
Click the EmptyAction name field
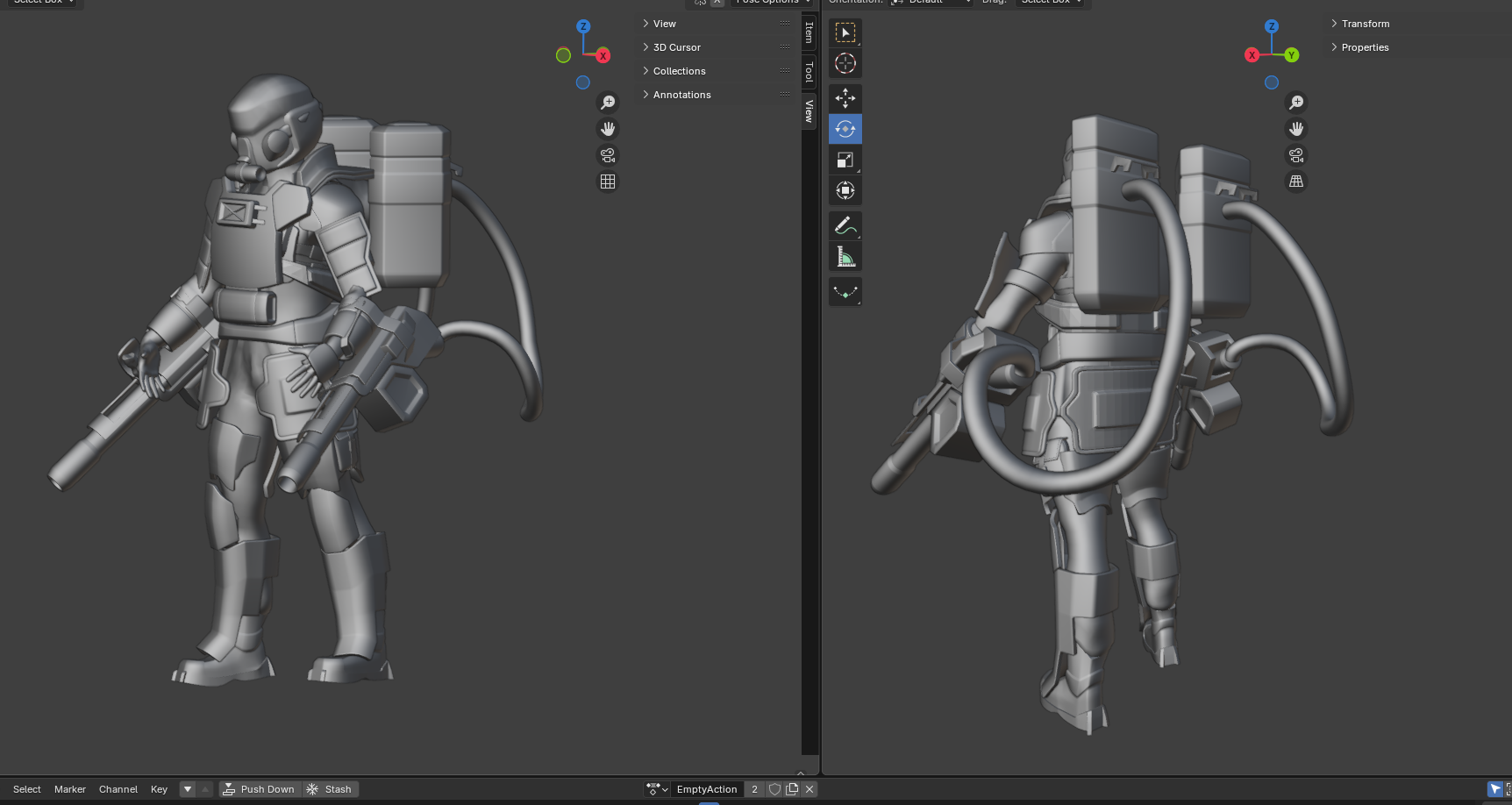[707, 789]
